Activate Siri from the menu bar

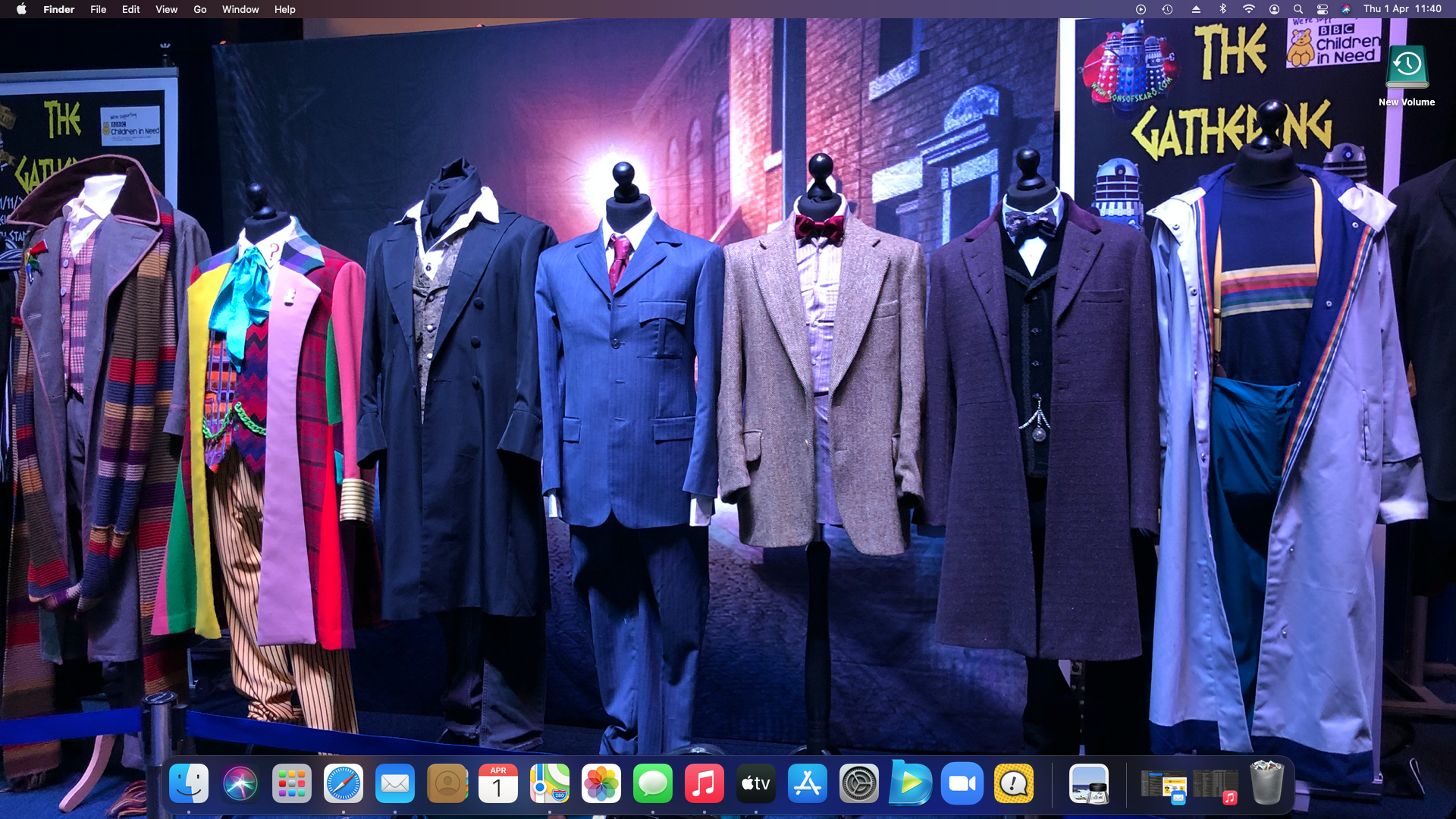[x=1346, y=9]
